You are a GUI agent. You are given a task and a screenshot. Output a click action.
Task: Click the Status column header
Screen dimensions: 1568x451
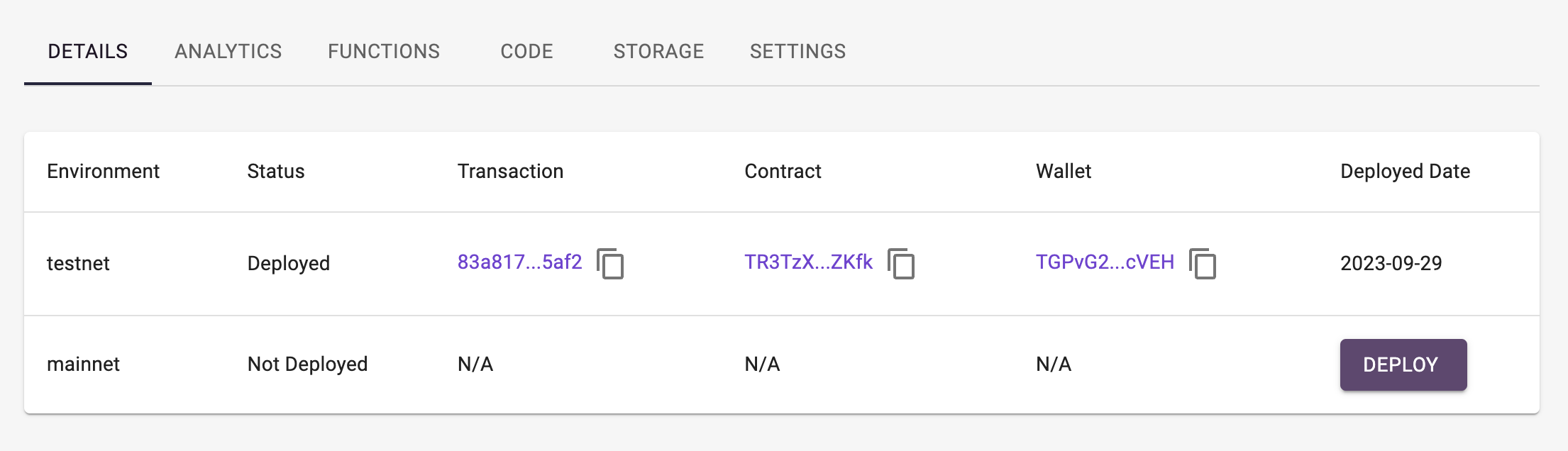(x=275, y=172)
